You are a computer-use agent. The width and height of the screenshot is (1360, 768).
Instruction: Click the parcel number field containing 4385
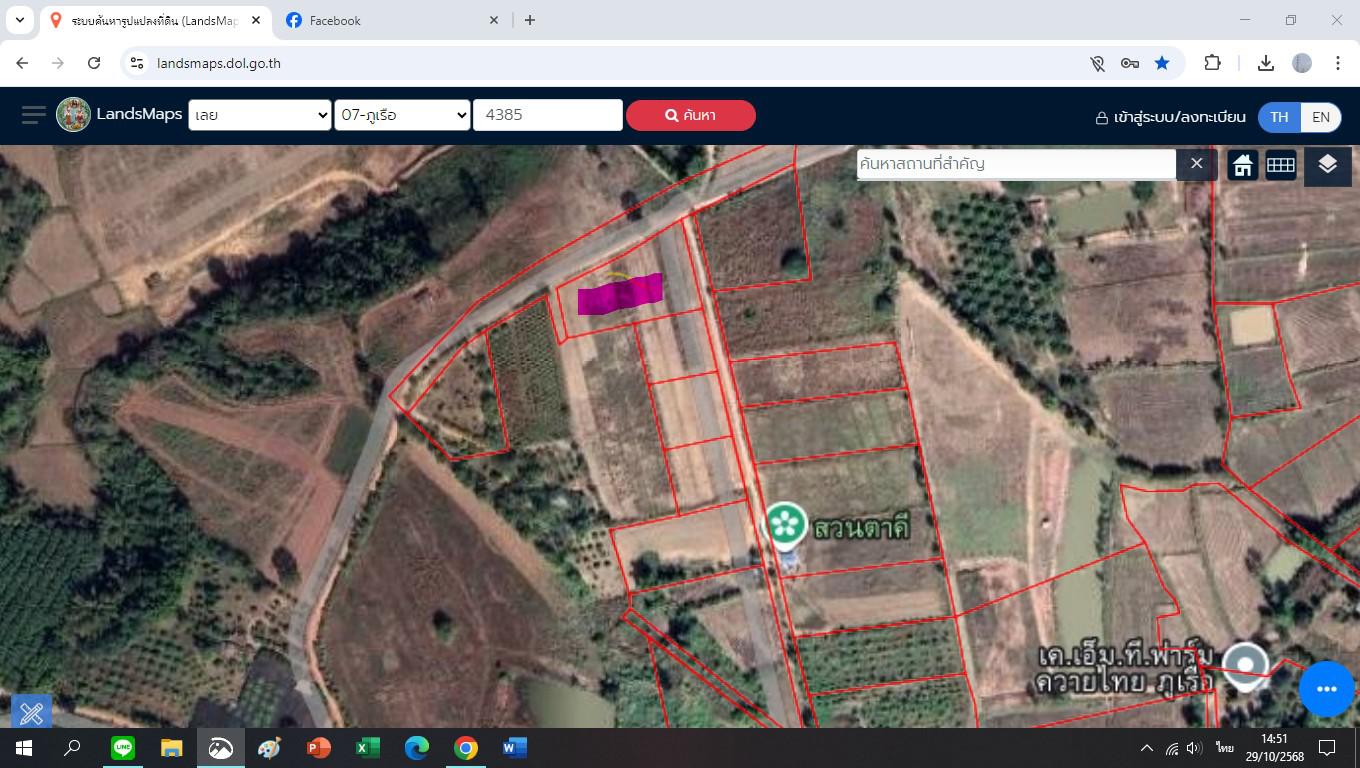point(547,115)
